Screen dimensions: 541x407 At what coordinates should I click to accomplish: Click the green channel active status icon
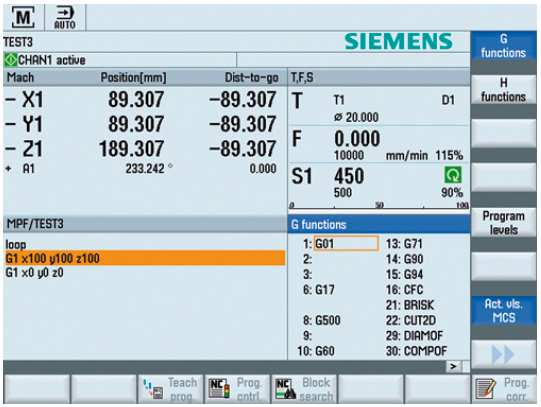click(x=10, y=60)
